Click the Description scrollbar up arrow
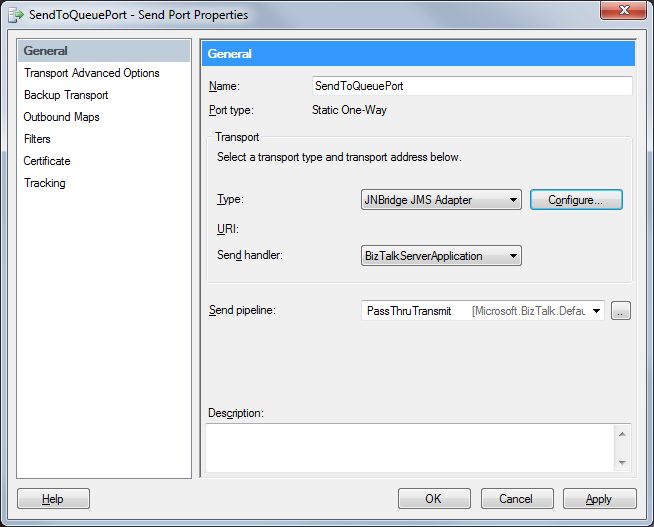The width and height of the screenshot is (654, 527). click(622, 434)
